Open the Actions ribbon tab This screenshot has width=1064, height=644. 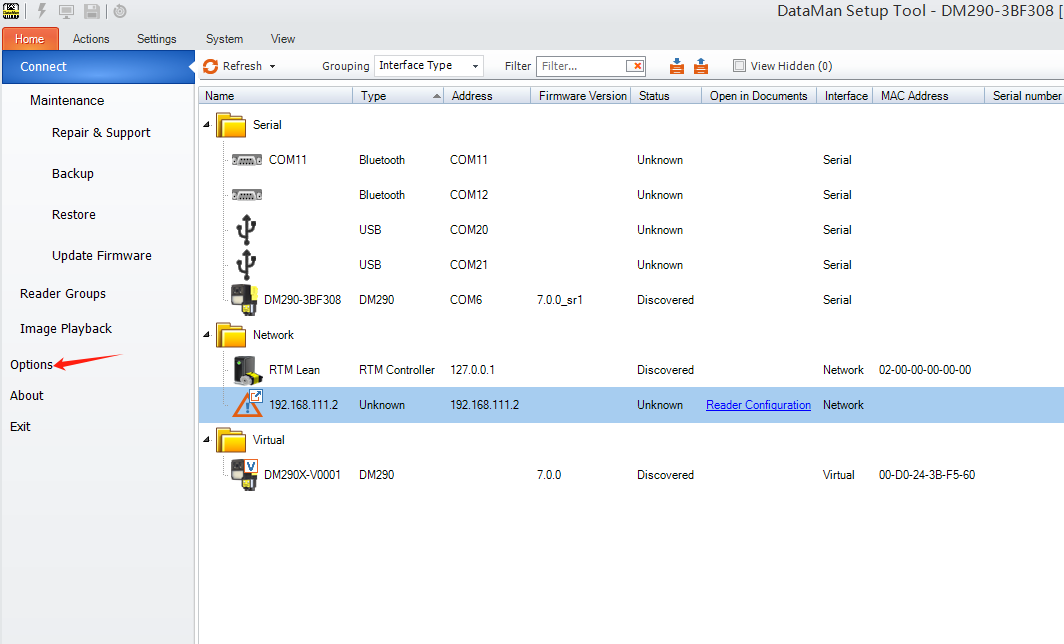(x=91, y=39)
